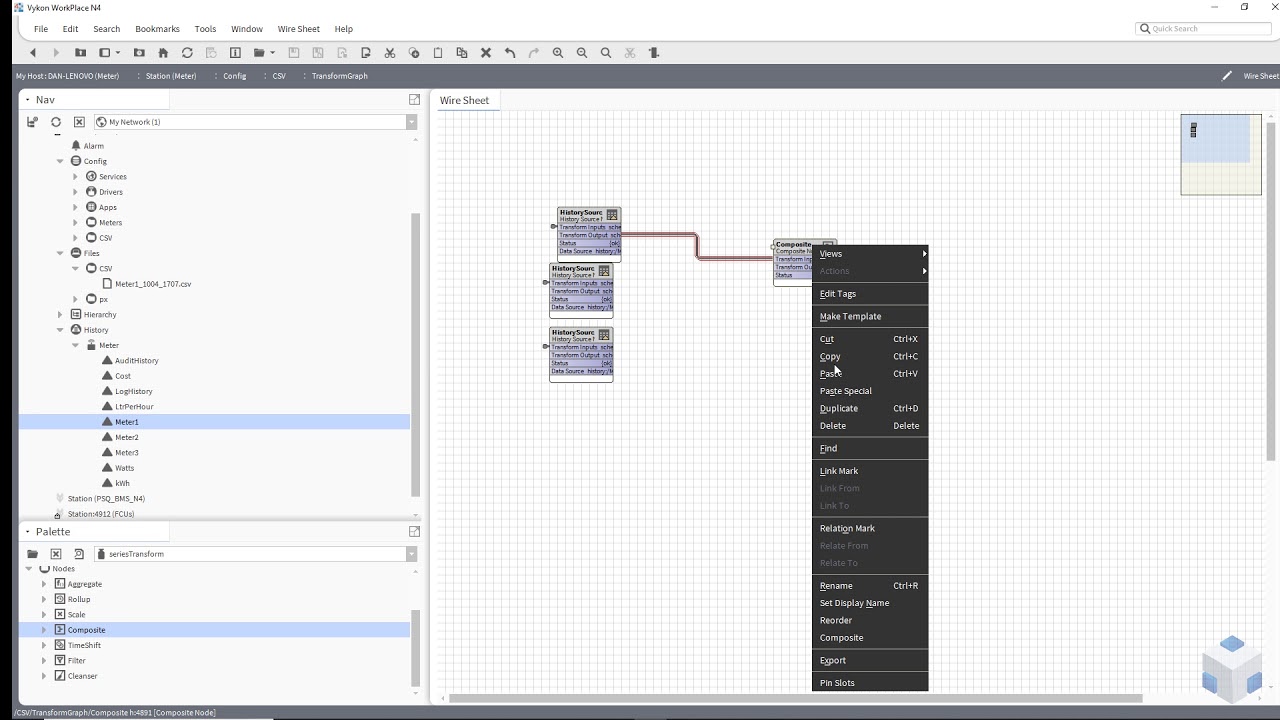
Task: Click the Nav panel close-tree X icon
Action: point(80,122)
